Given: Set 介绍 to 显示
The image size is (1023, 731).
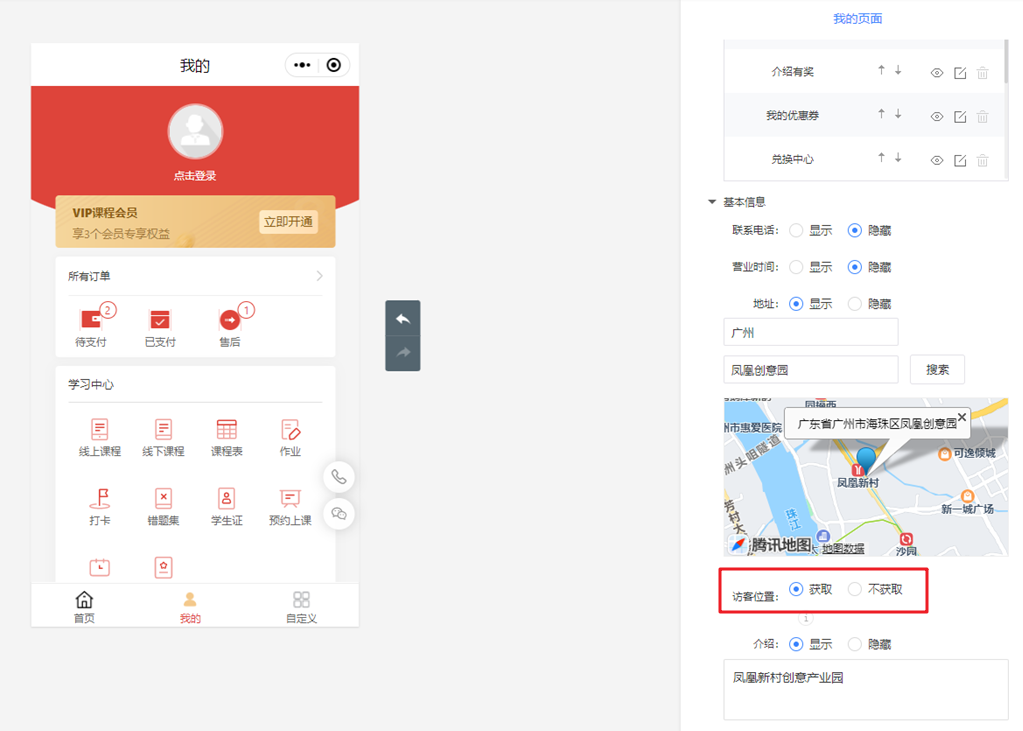Looking at the screenshot, I should (796, 644).
